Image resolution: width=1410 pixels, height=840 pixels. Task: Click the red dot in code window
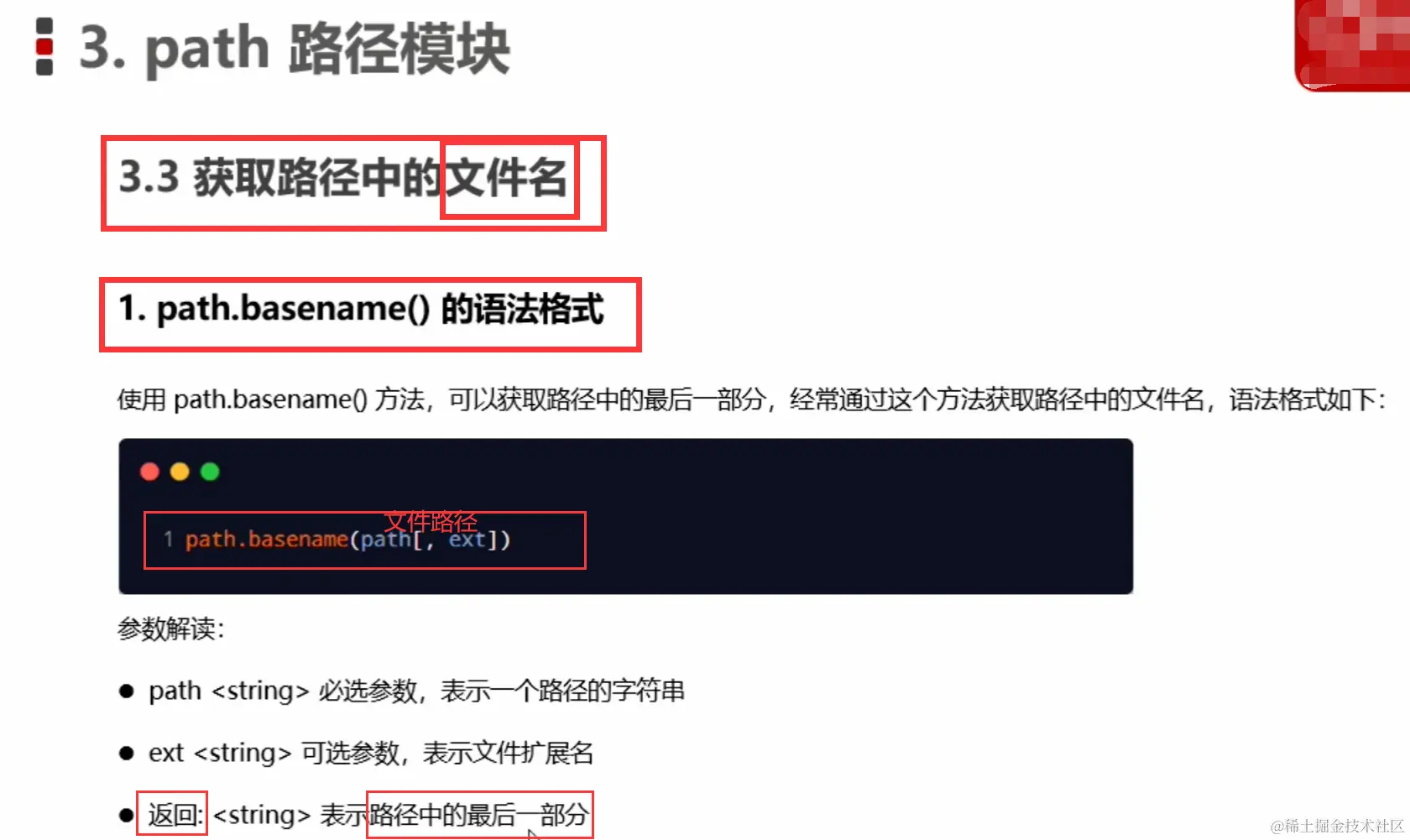point(150,472)
